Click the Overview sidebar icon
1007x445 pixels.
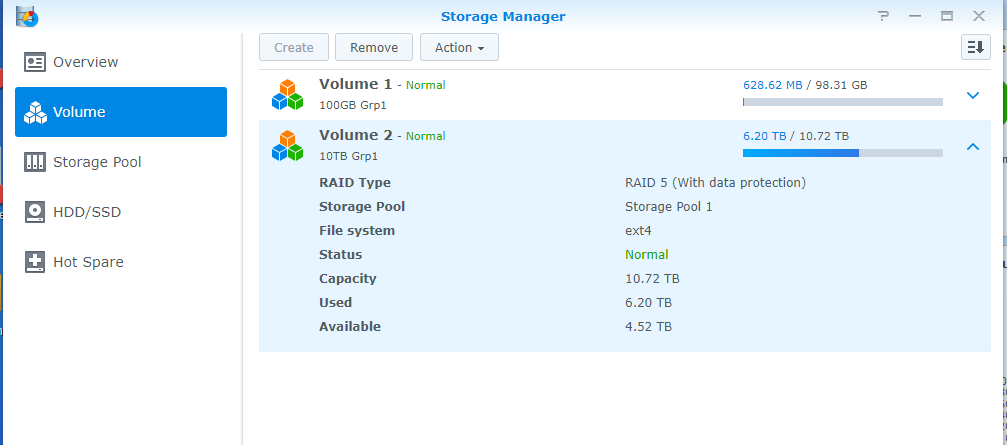click(x=35, y=62)
